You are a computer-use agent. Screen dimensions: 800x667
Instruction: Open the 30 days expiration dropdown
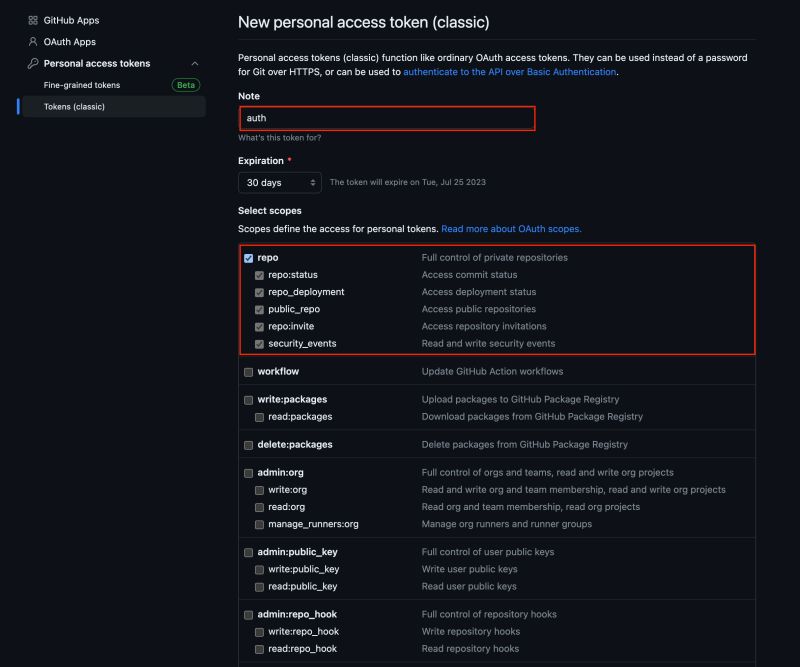pos(280,183)
